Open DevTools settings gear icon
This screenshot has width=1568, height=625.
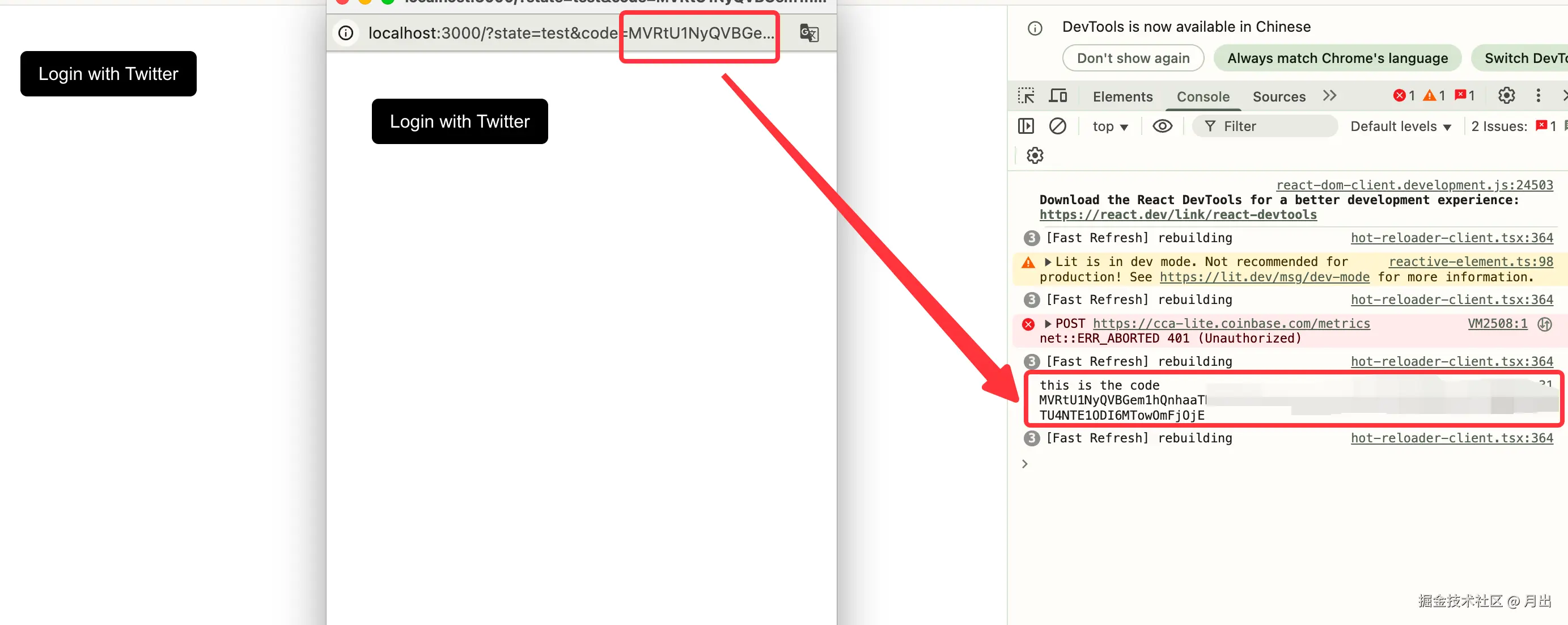click(x=1506, y=96)
